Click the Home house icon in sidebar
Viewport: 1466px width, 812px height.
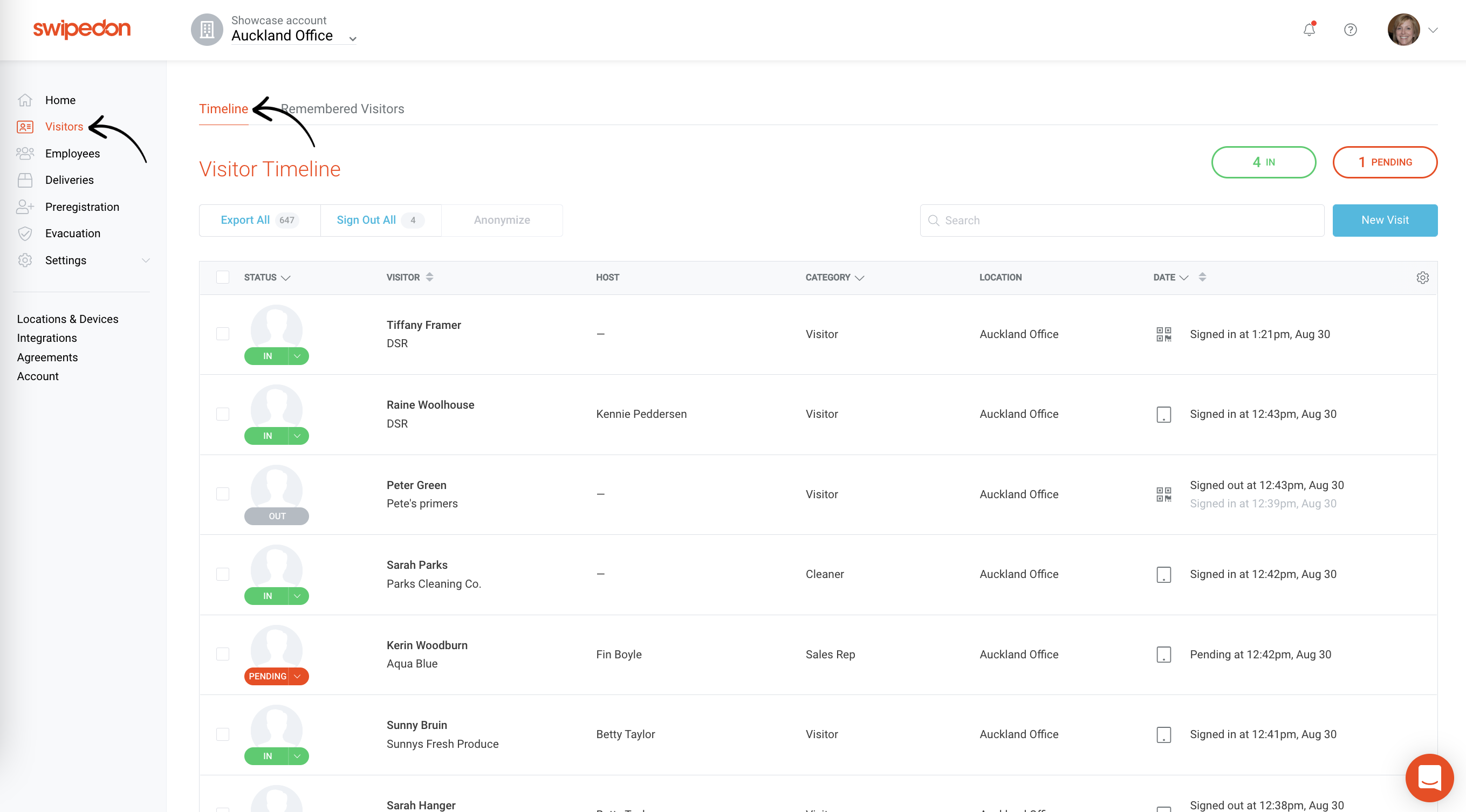pos(25,100)
